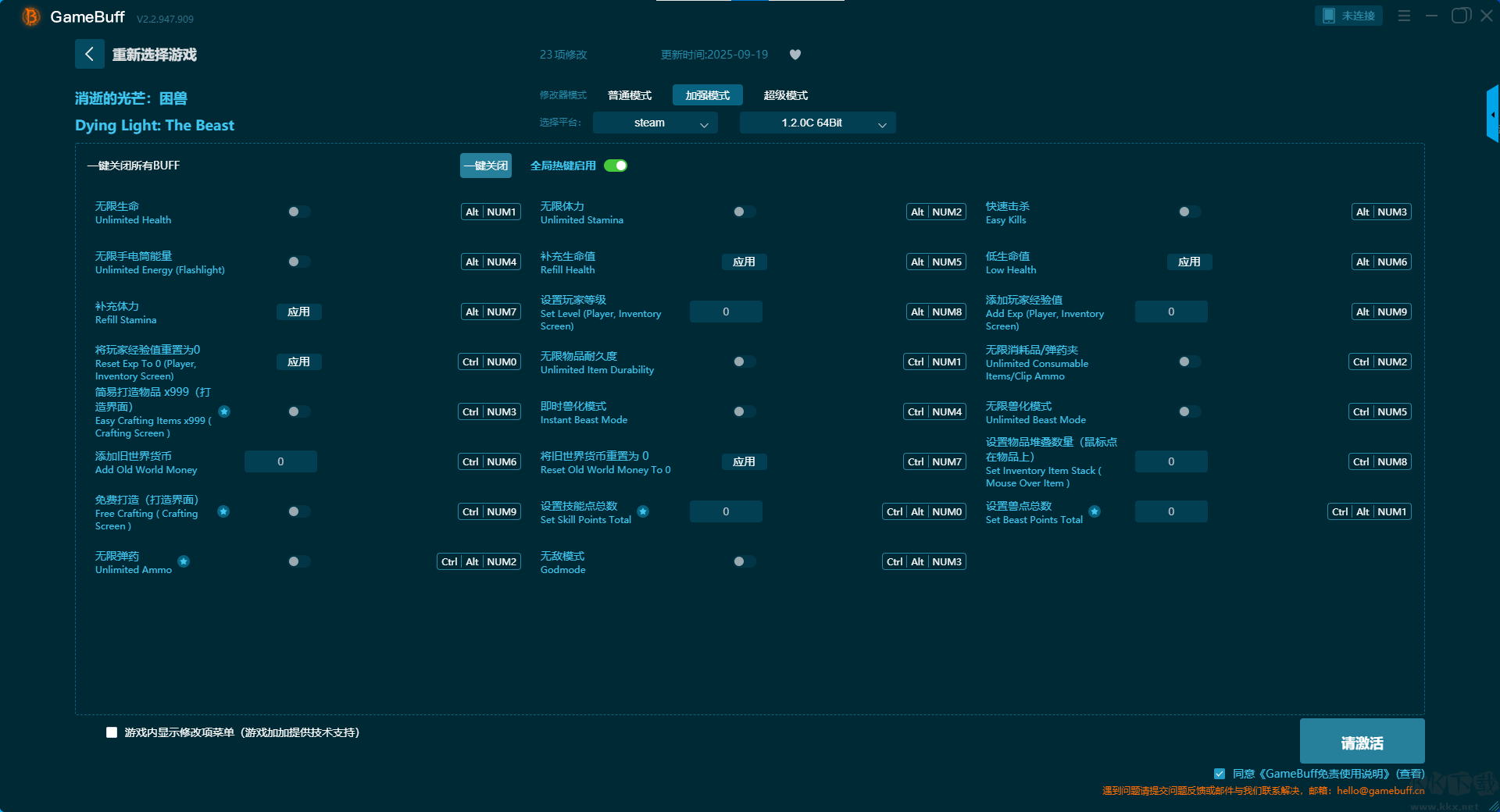Click the hello@gamebuff.cn email address
Screen dimensions: 1500x812
click(x=1380, y=790)
